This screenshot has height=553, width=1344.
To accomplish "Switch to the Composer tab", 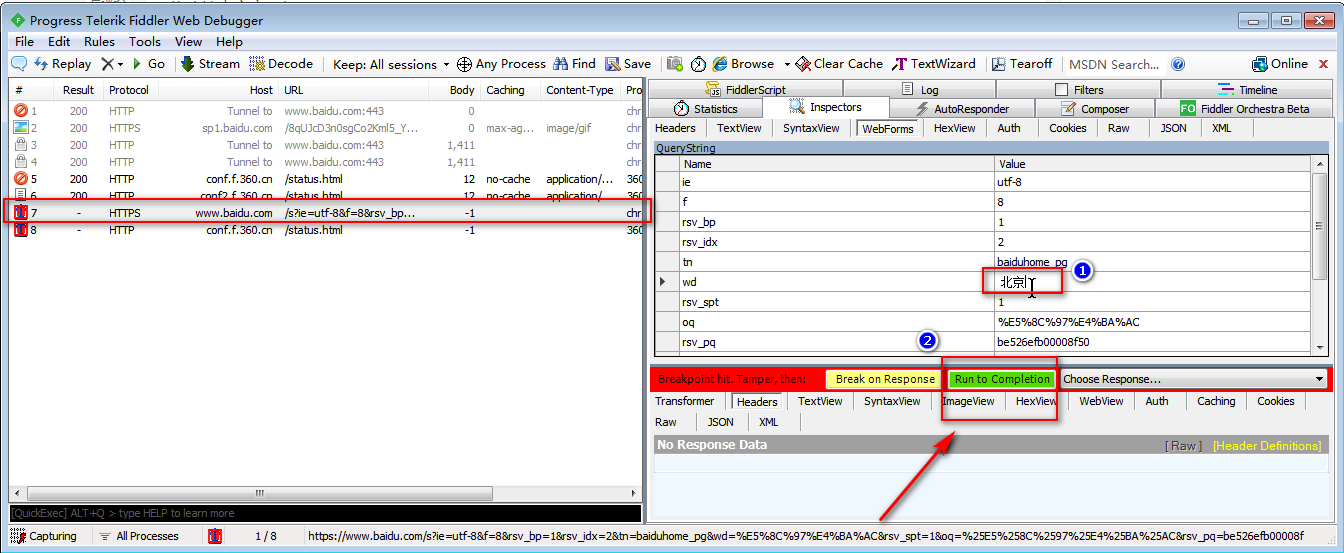I will pyautogui.click(x=1096, y=108).
